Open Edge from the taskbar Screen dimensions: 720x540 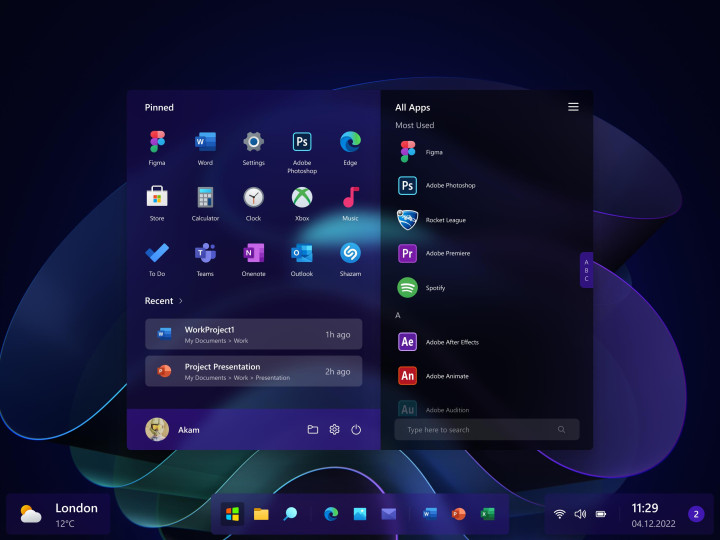[x=331, y=514]
